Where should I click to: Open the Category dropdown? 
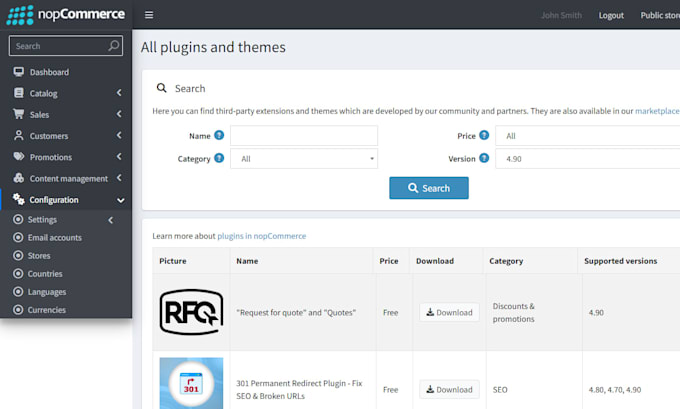coord(304,159)
